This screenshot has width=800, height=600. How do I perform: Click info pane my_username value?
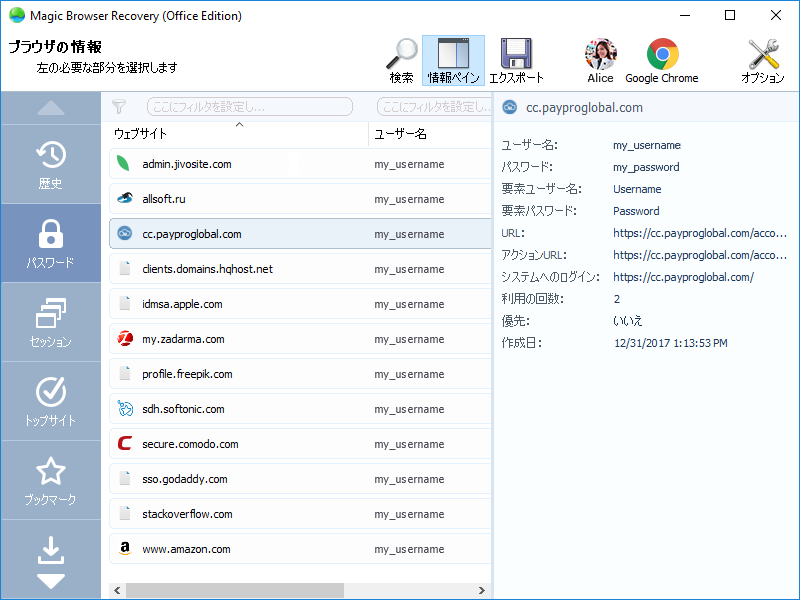646,145
